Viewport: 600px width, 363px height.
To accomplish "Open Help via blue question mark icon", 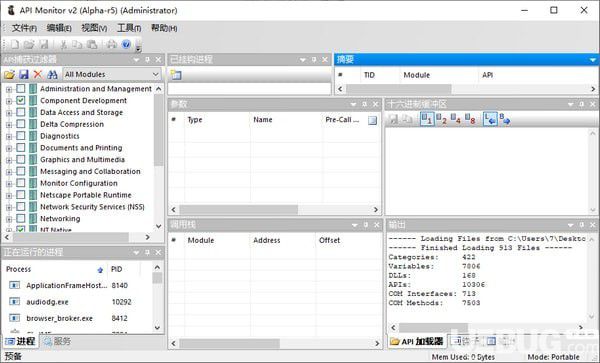I will point(126,44).
